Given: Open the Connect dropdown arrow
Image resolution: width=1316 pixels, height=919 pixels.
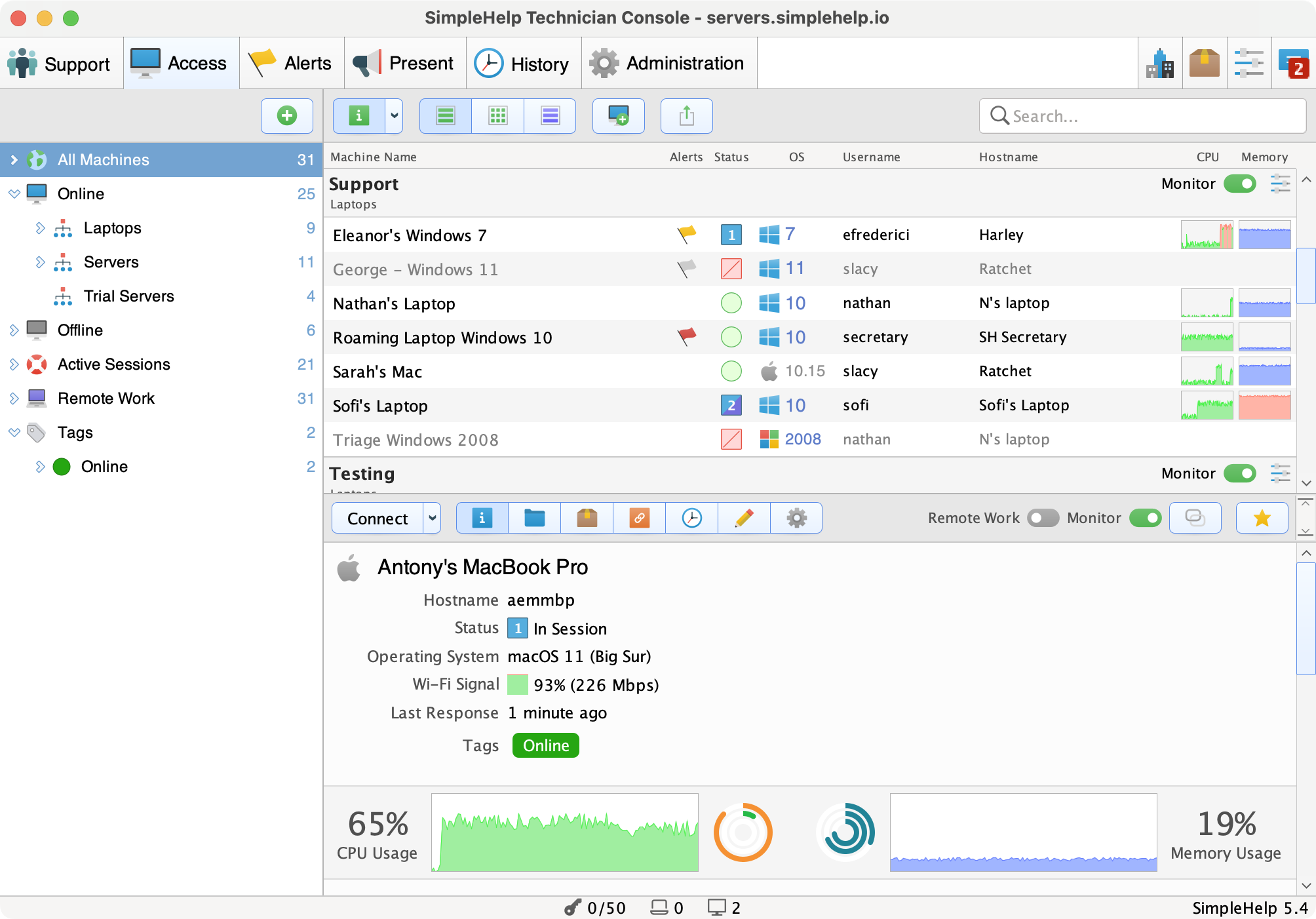Looking at the screenshot, I should click(432, 518).
